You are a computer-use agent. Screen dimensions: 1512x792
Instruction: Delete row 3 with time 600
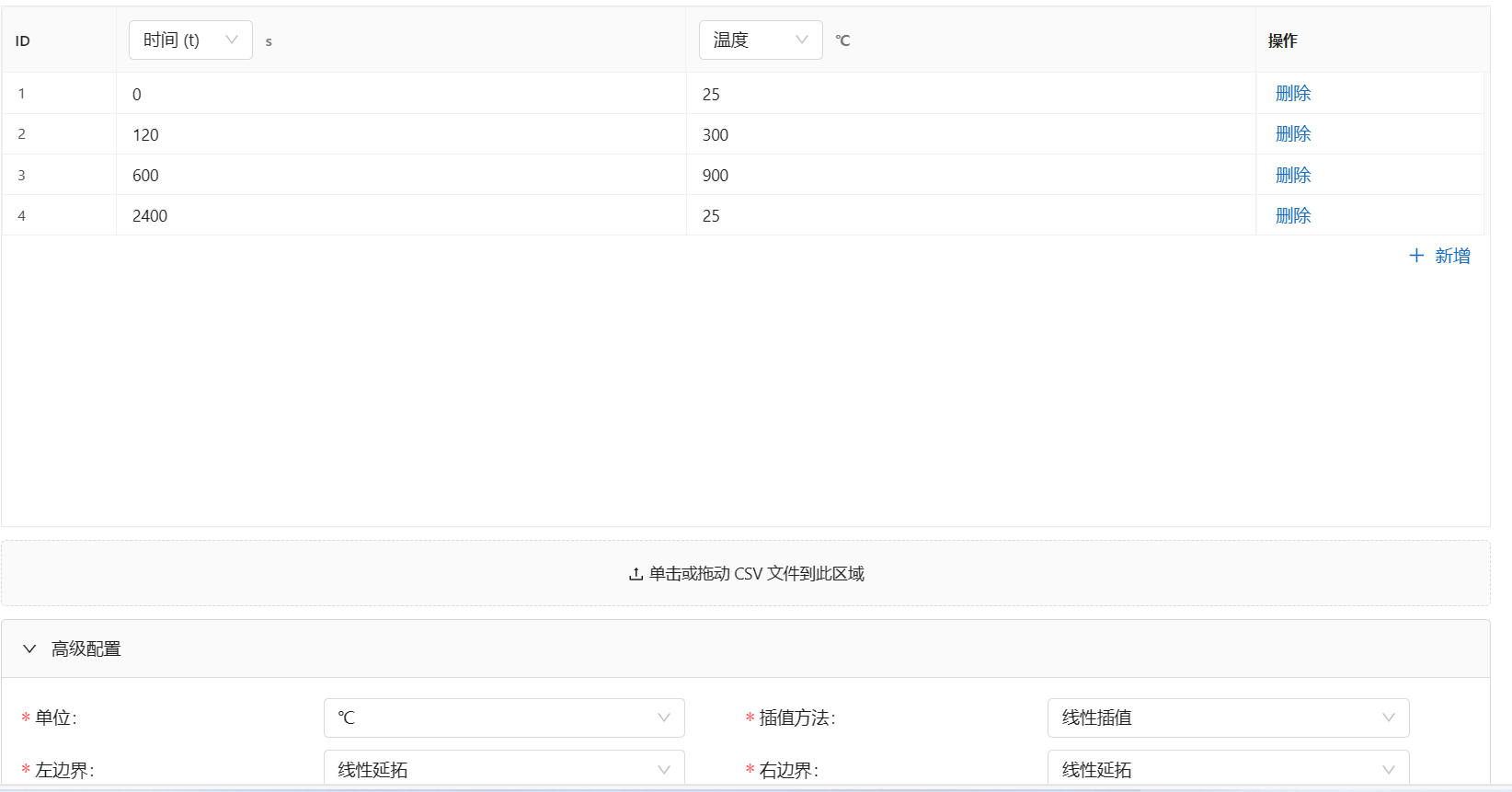[x=1293, y=175]
